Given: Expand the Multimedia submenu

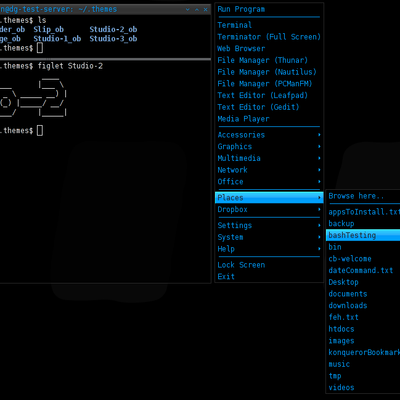Looking at the screenshot, I should [x=269, y=158].
